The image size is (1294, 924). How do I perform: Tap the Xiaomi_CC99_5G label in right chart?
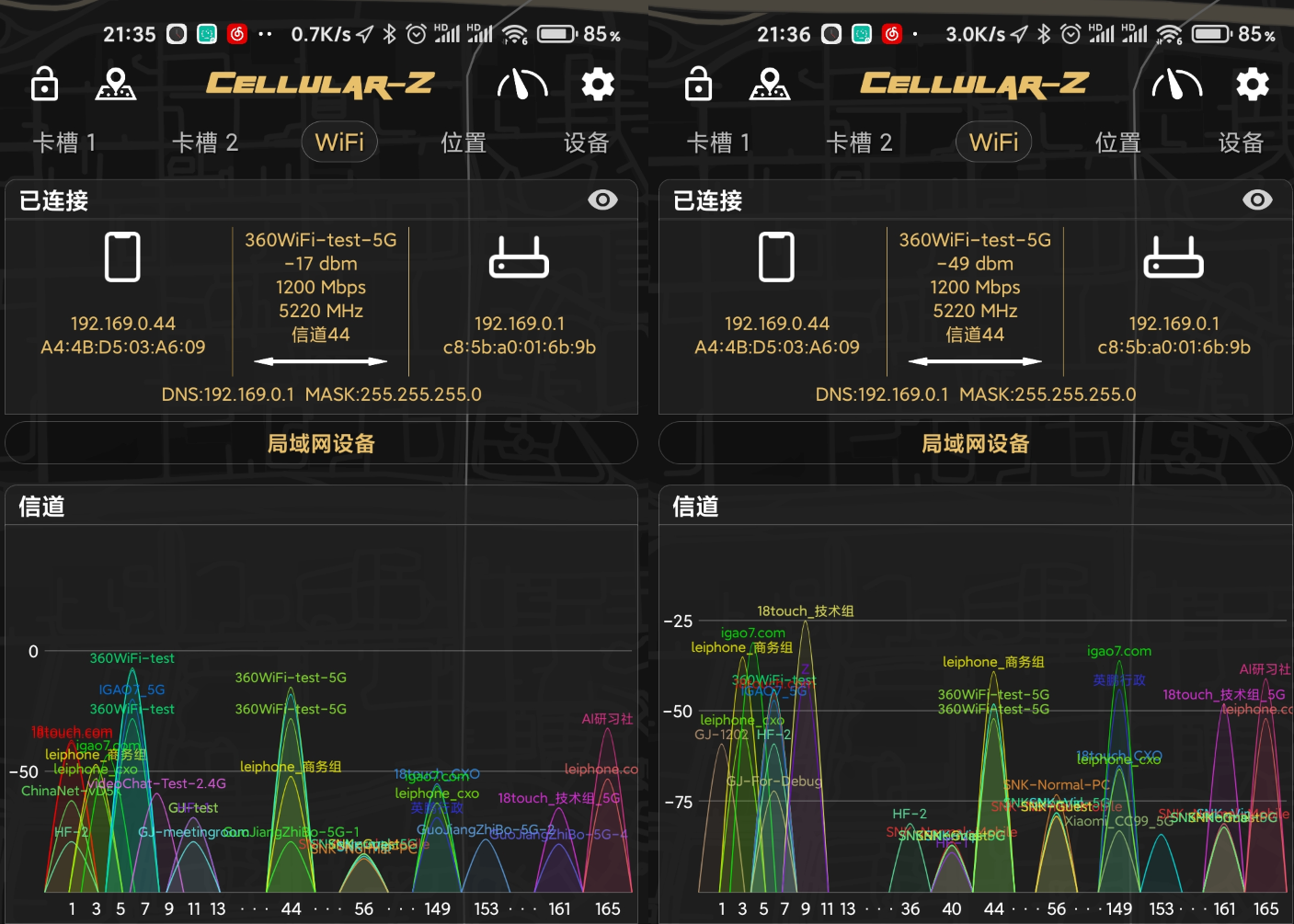tap(1119, 821)
